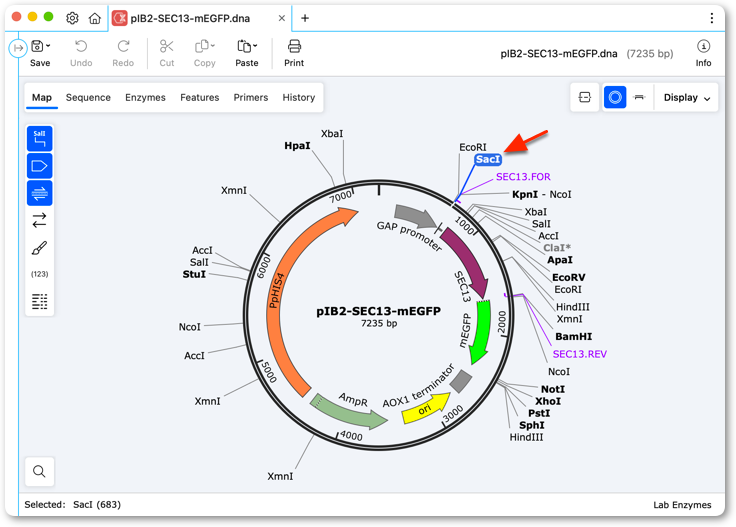Open the Paste dropdown arrow
The width and height of the screenshot is (736, 527).
click(x=255, y=46)
